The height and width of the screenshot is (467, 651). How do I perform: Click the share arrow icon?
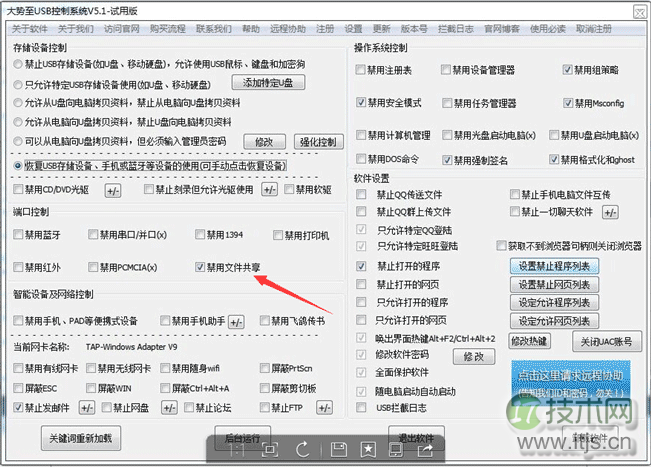[425, 450]
